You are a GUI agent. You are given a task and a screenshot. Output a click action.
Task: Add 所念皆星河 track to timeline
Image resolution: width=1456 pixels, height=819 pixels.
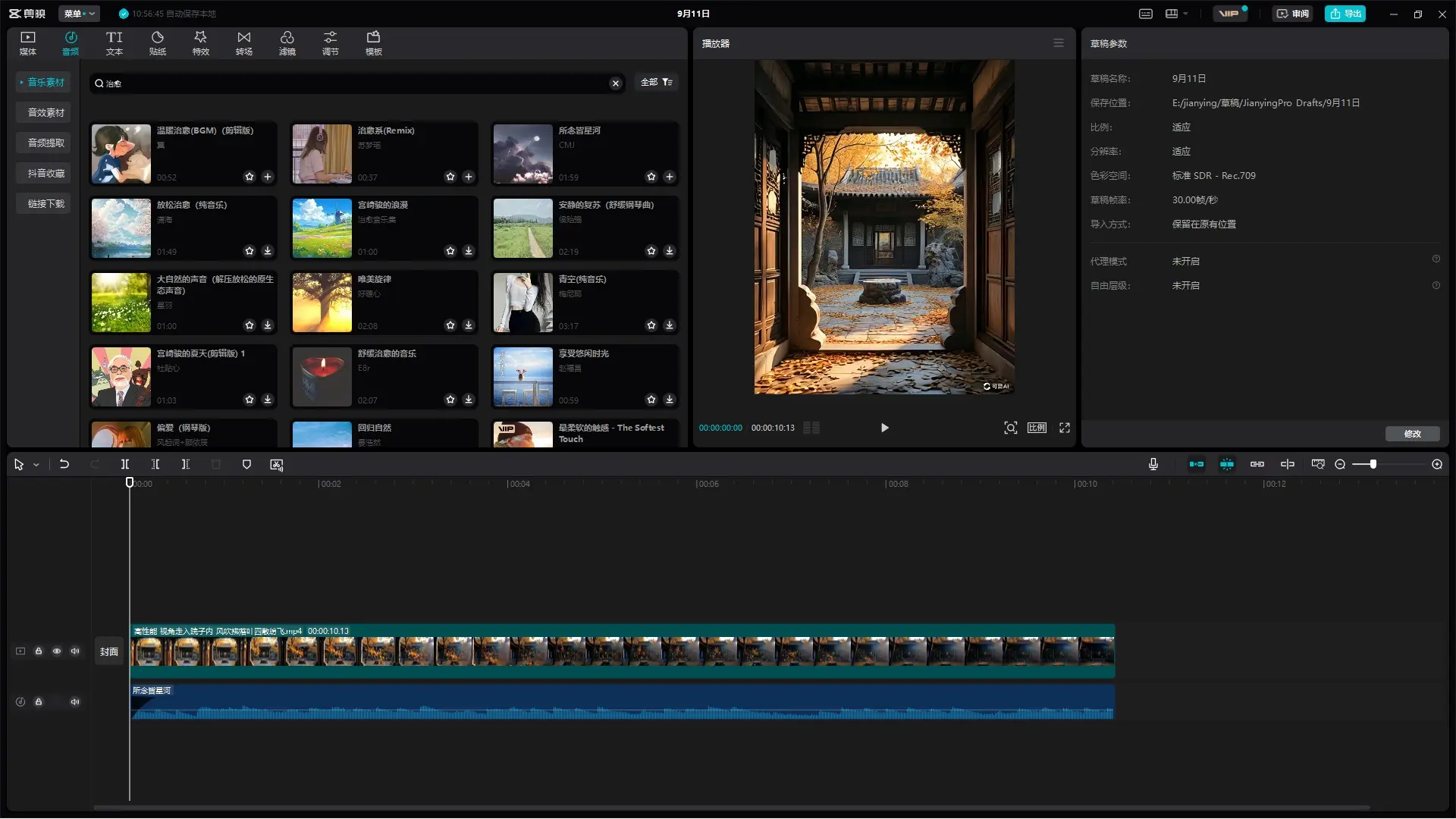click(x=670, y=177)
